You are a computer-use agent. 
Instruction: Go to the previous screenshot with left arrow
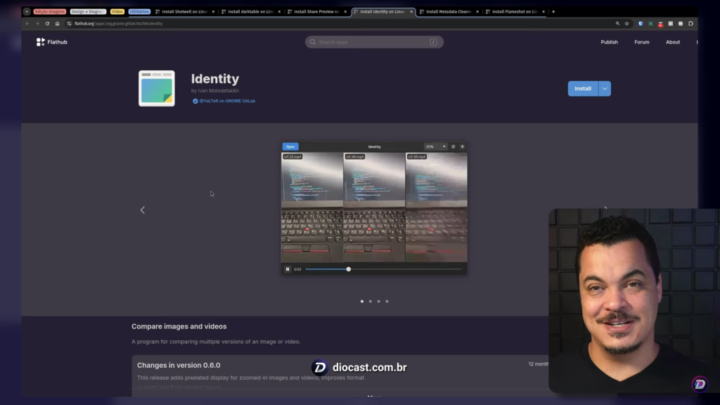pos(142,210)
